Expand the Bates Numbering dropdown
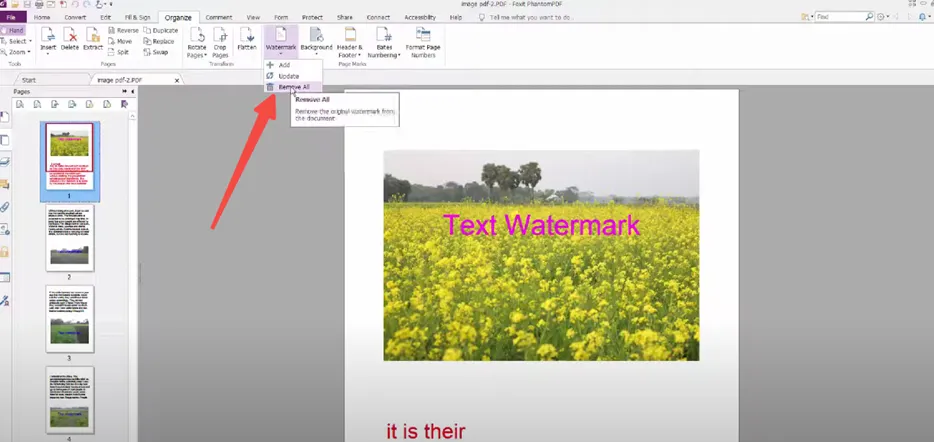Image resolution: width=934 pixels, height=442 pixels. (x=384, y=42)
